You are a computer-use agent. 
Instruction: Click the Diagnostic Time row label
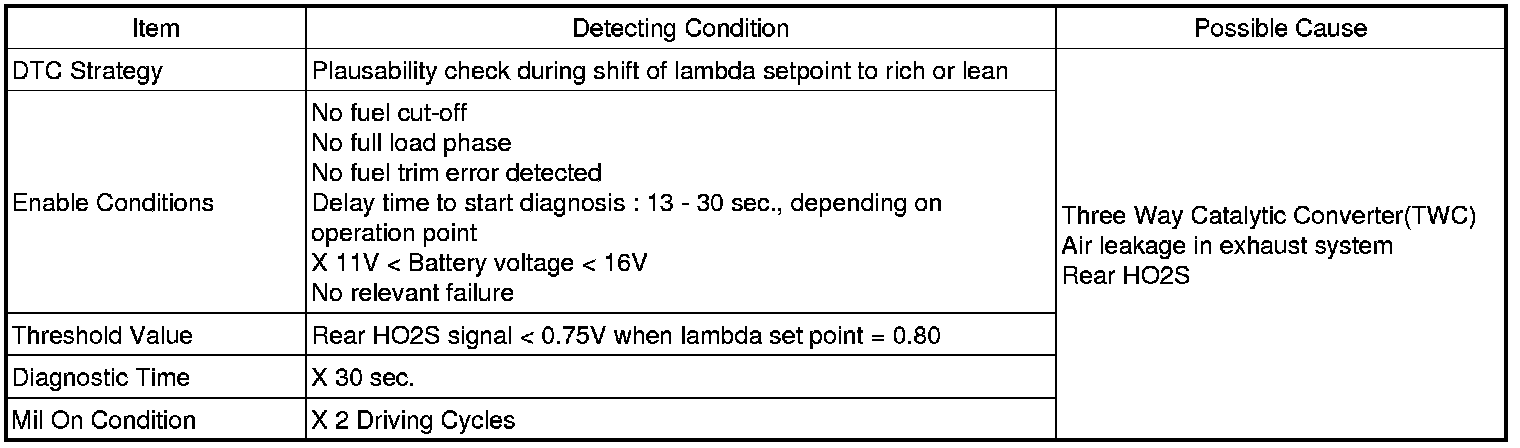101,378
